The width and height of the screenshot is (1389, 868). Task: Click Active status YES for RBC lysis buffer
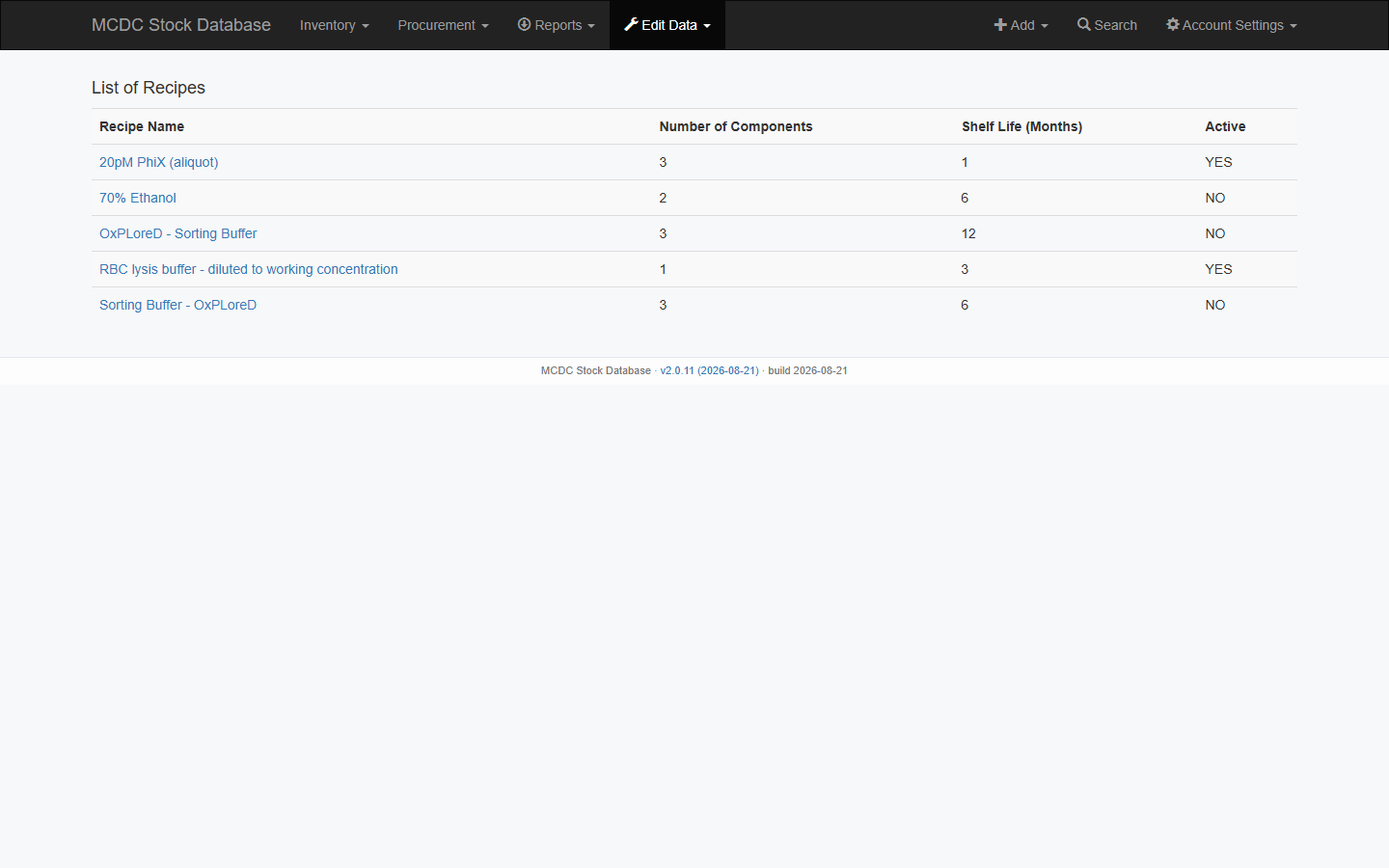(x=1218, y=269)
